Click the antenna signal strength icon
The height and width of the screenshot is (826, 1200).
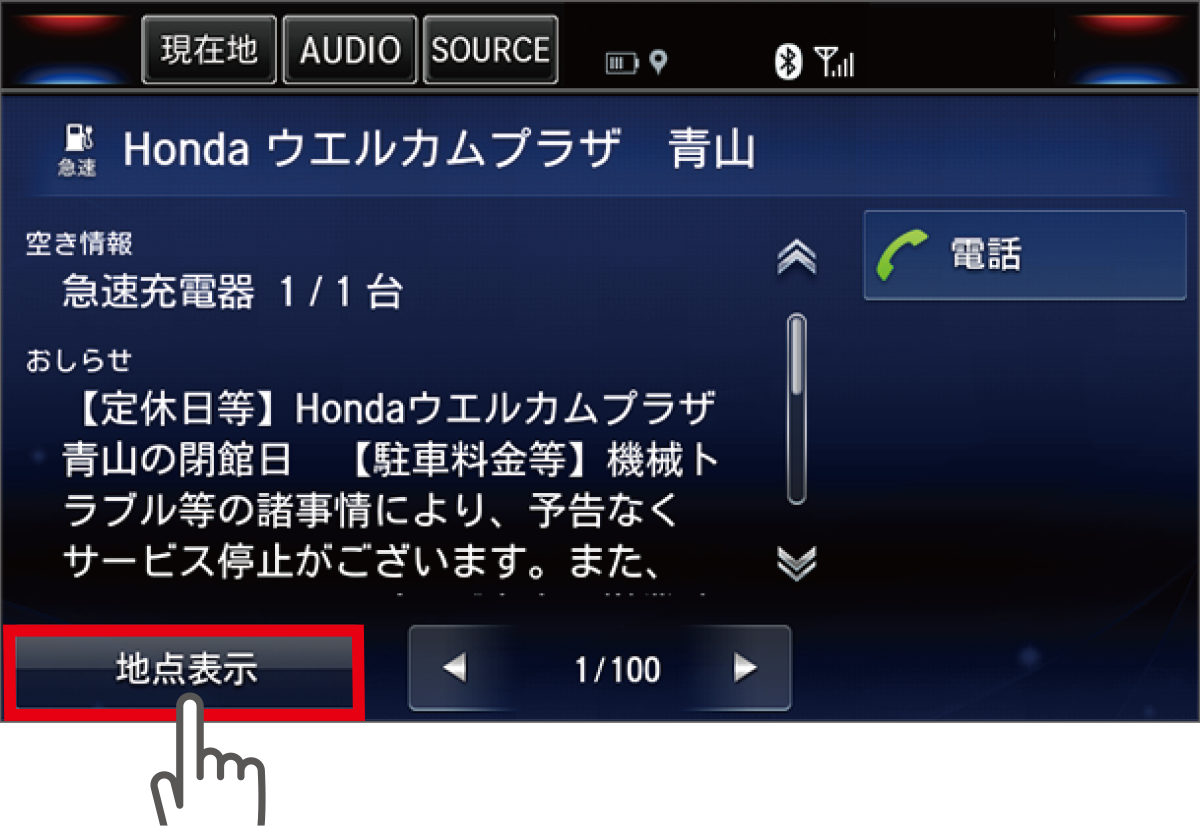[834, 64]
